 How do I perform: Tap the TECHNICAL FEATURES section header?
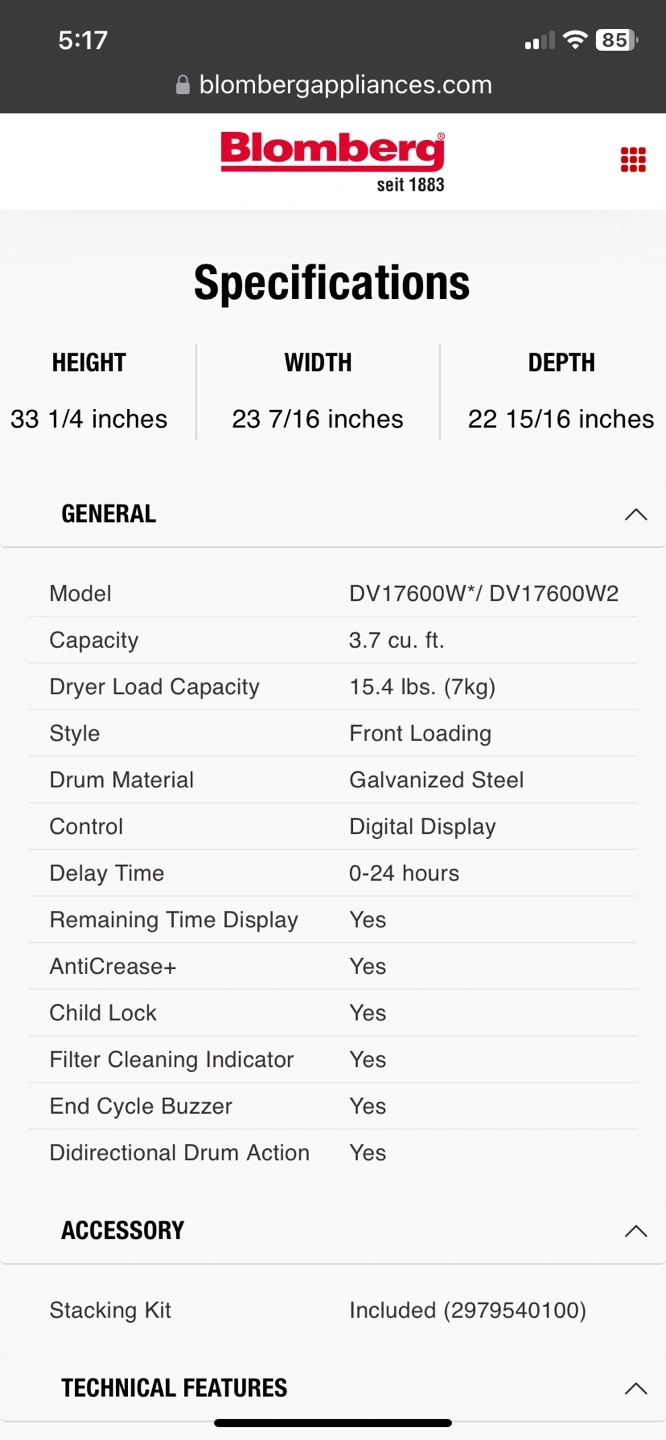333,1388
